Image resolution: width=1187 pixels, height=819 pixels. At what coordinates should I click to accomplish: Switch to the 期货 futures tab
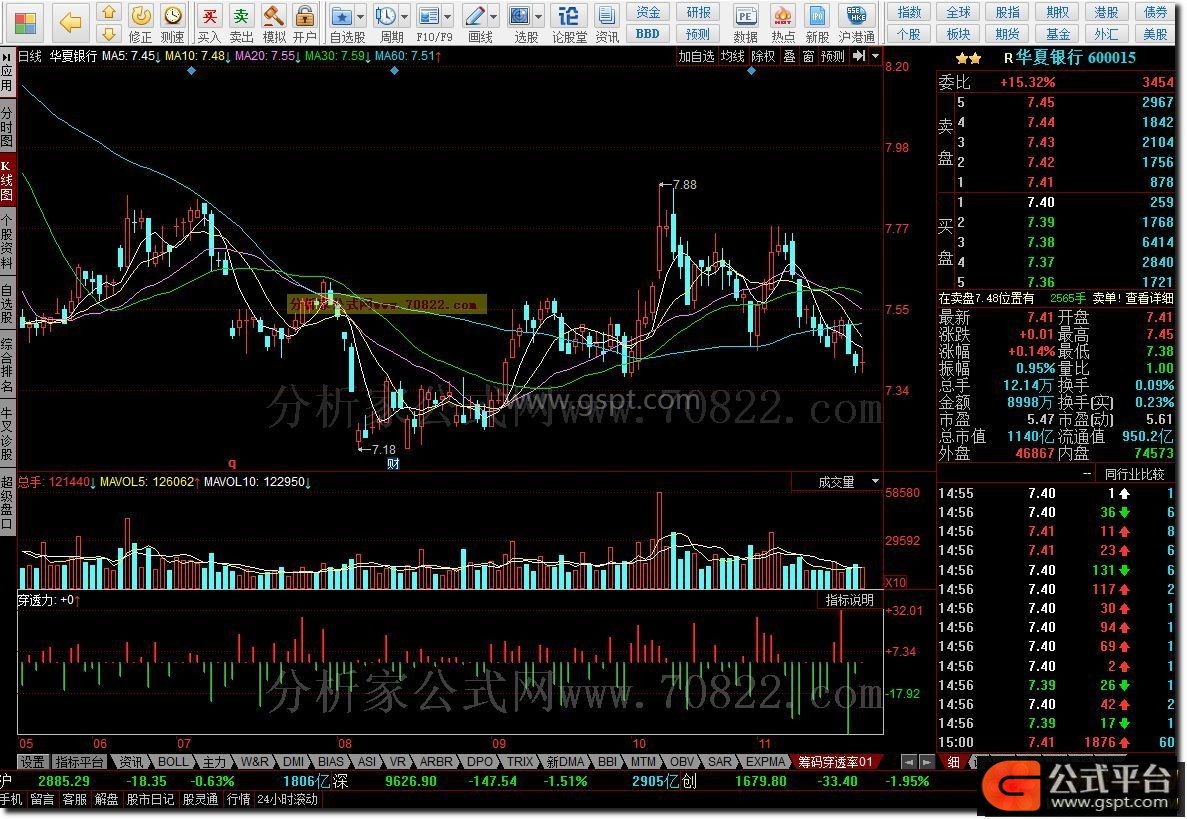[1008, 33]
